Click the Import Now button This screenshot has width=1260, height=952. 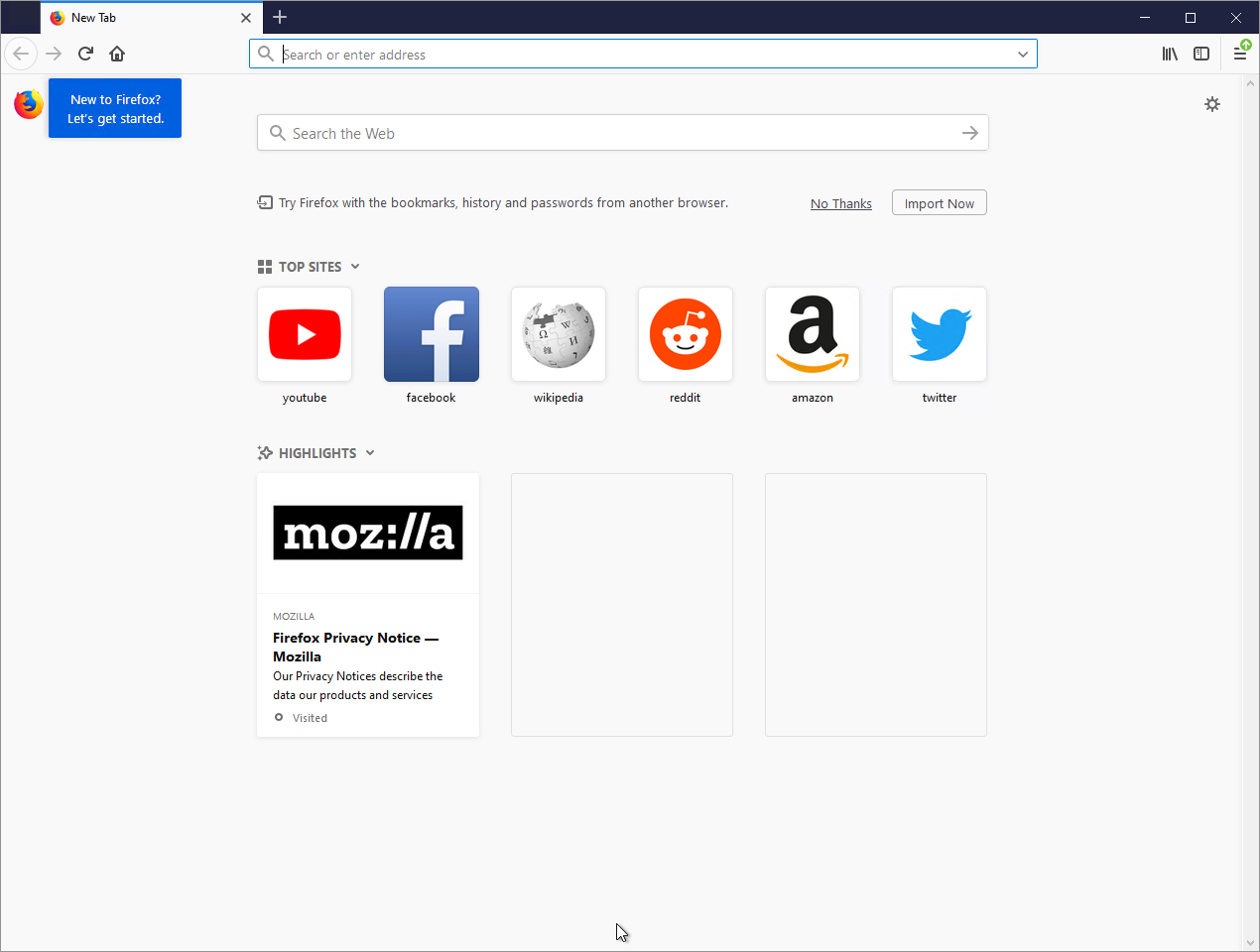click(x=939, y=202)
